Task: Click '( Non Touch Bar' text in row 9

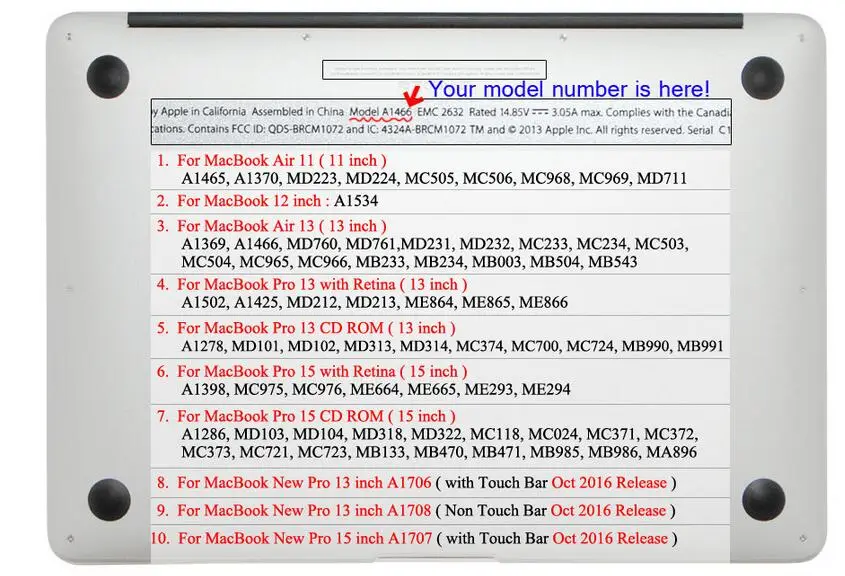Action: [491, 511]
